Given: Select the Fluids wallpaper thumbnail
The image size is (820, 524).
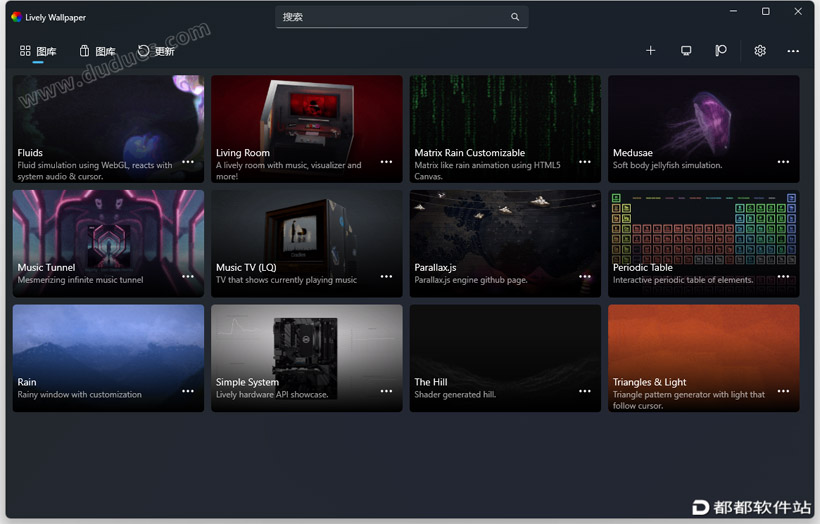Looking at the screenshot, I should [108, 129].
